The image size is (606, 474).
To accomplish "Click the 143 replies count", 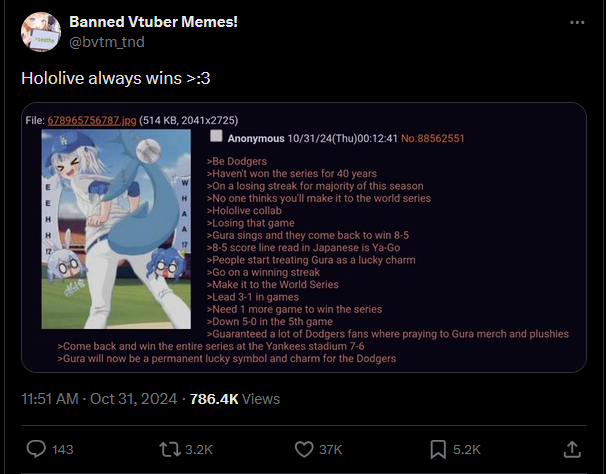I will pos(62,450).
